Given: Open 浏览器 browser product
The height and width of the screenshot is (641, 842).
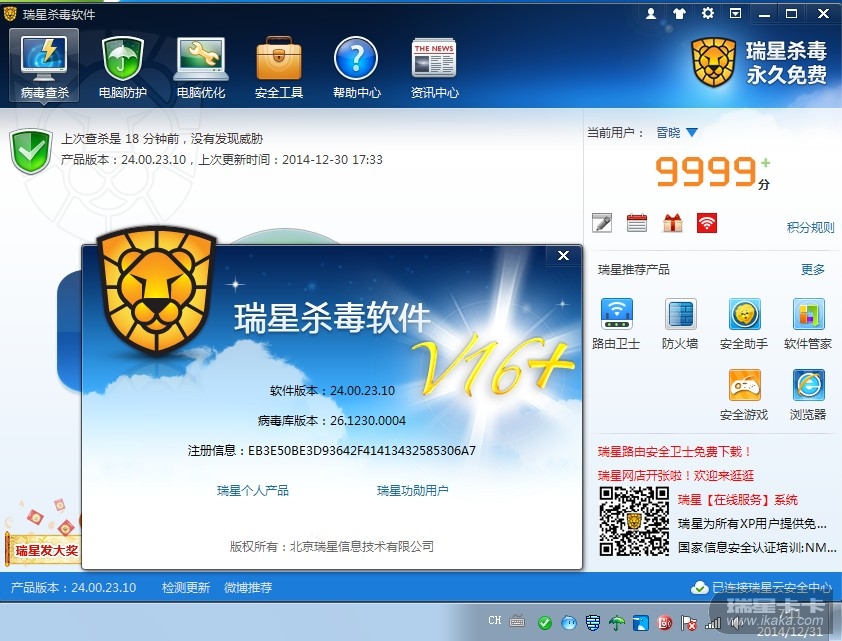Looking at the screenshot, I should click(x=808, y=395).
